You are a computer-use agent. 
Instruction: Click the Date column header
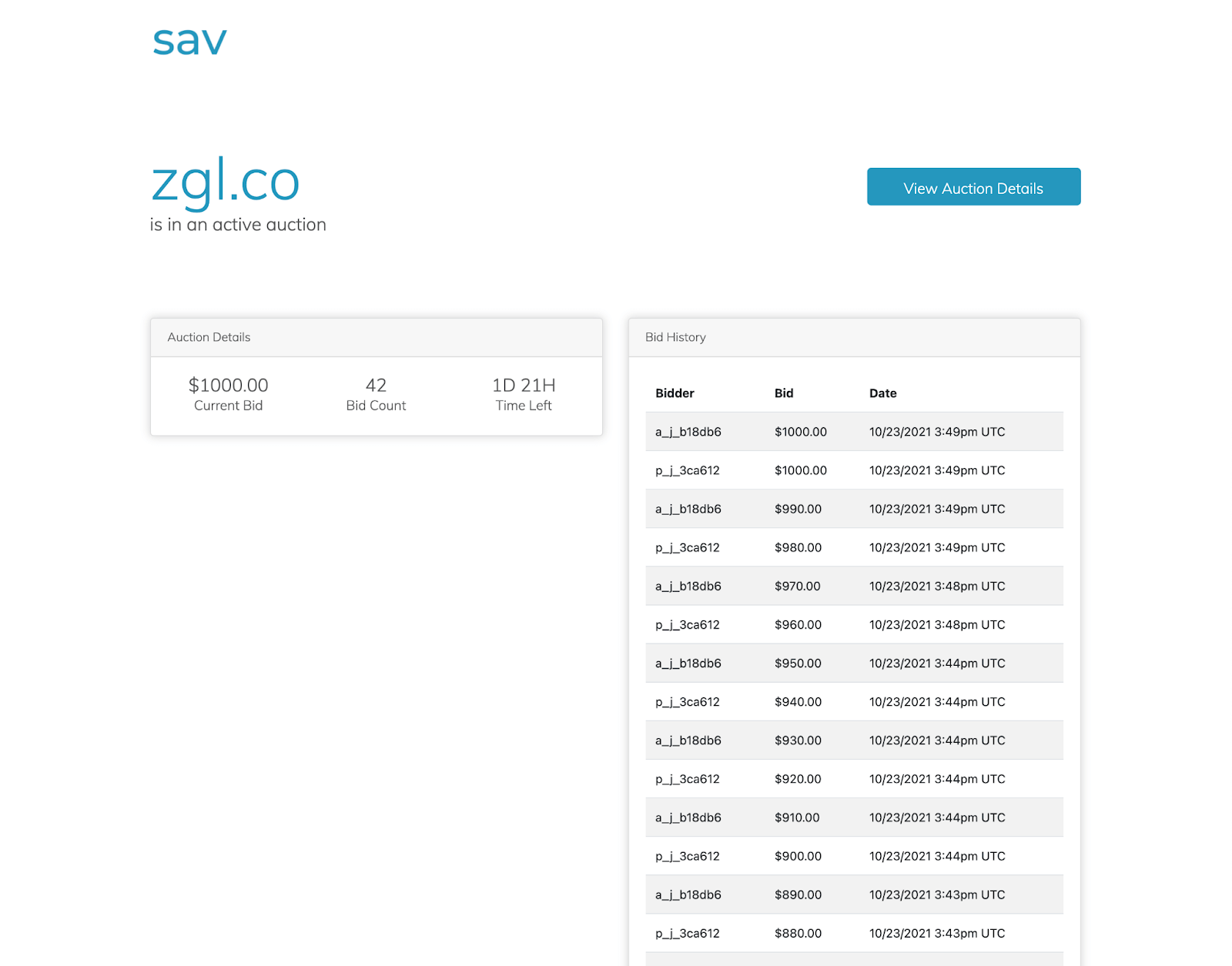(x=883, y=393)
